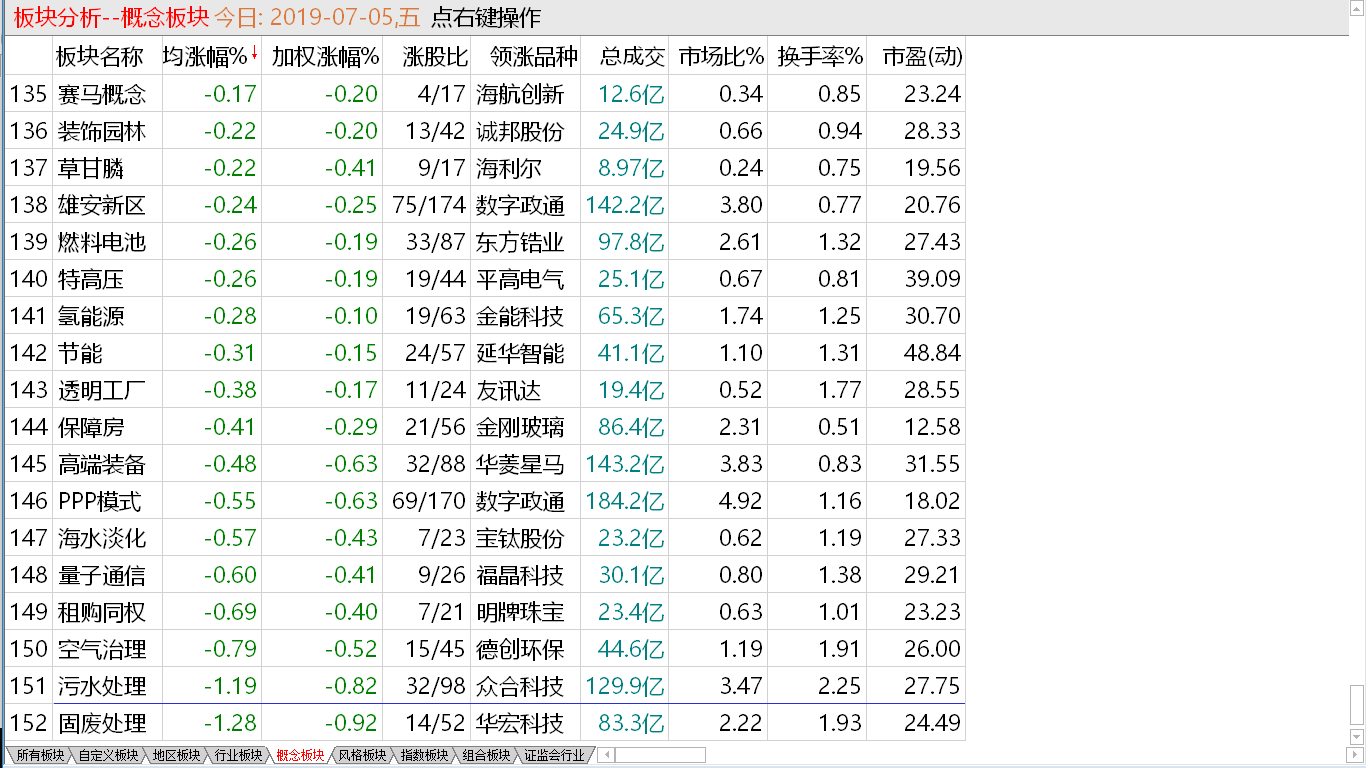Click leading stock 诚邦股份
The height and width of the screenshot is (768, 1366).
pos(520,131)
